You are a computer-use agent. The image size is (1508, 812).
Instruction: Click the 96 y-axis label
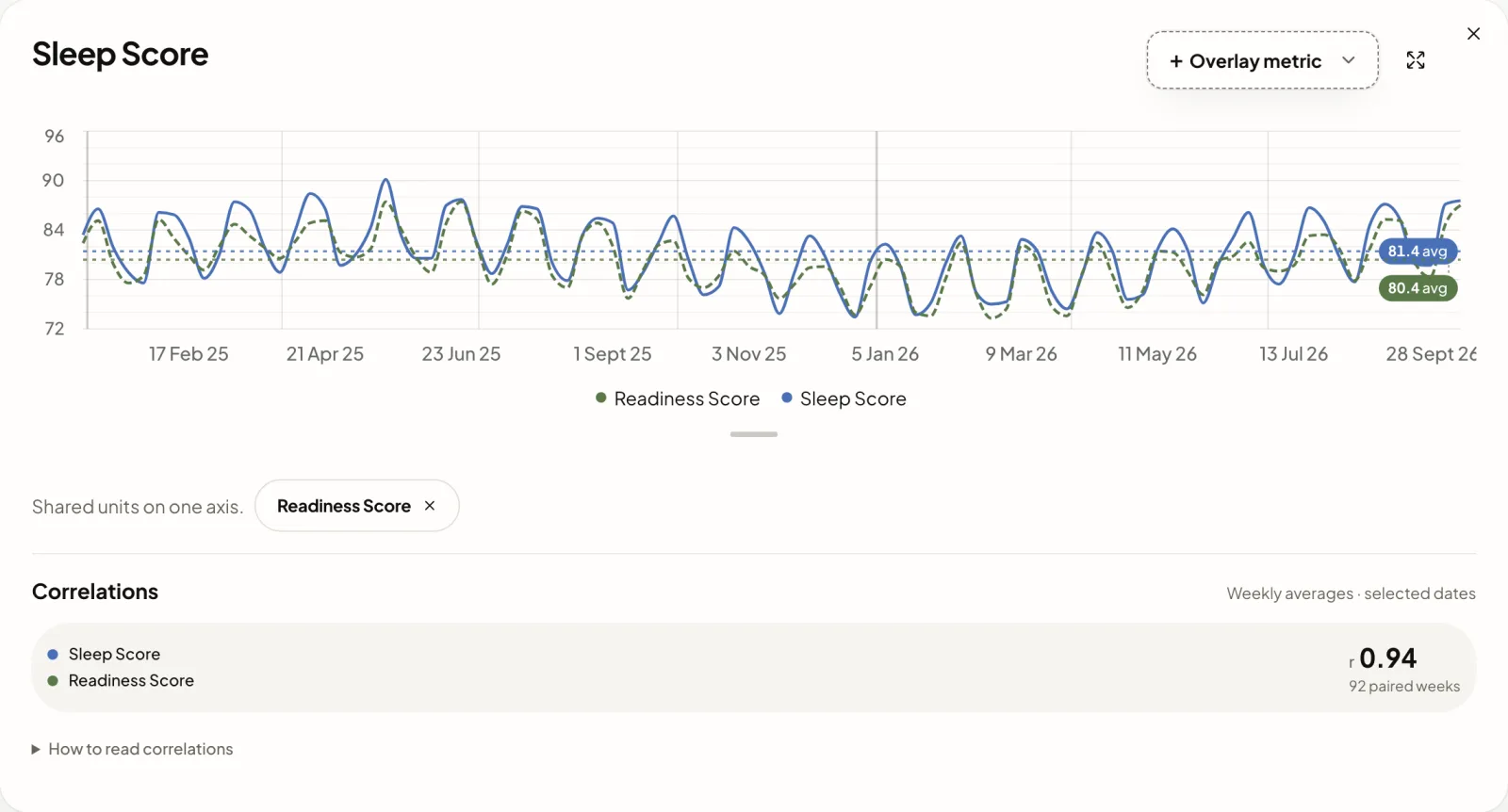coord(55,137)
